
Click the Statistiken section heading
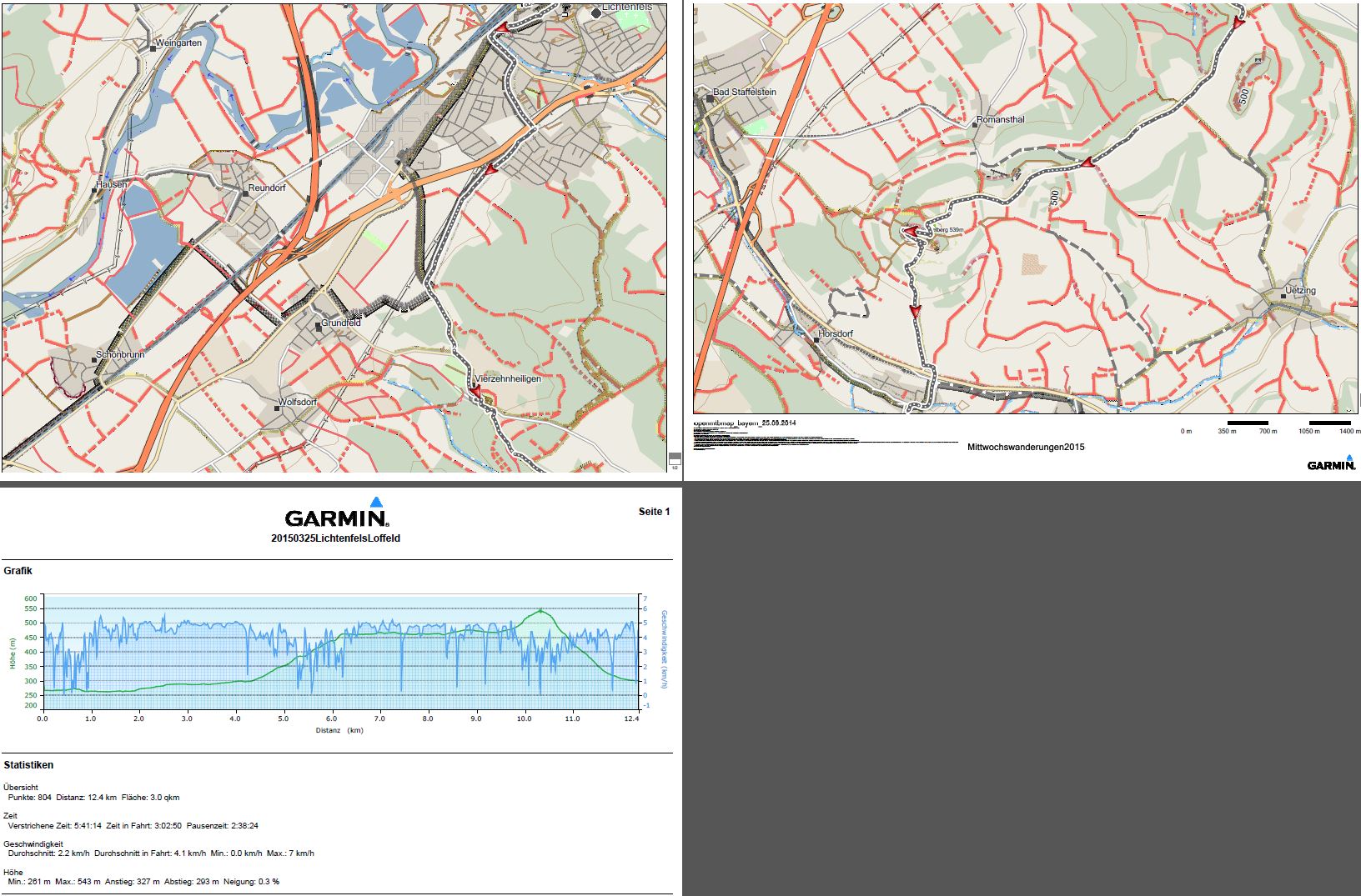pos(28,765)
